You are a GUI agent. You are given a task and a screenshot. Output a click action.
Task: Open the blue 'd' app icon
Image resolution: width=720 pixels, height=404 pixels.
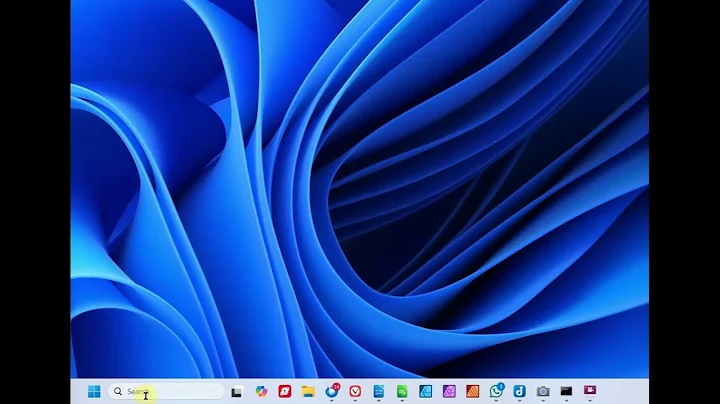[519, 391]
